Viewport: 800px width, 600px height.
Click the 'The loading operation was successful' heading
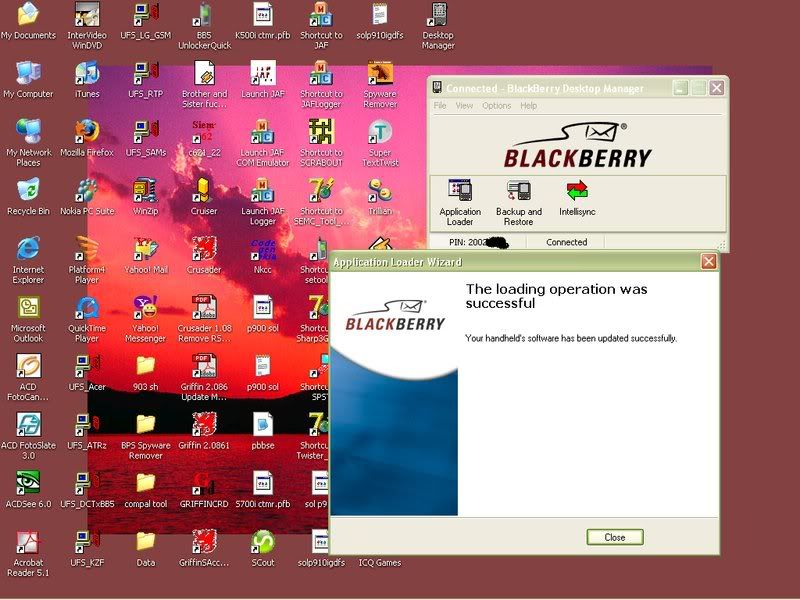click(556, 296)
